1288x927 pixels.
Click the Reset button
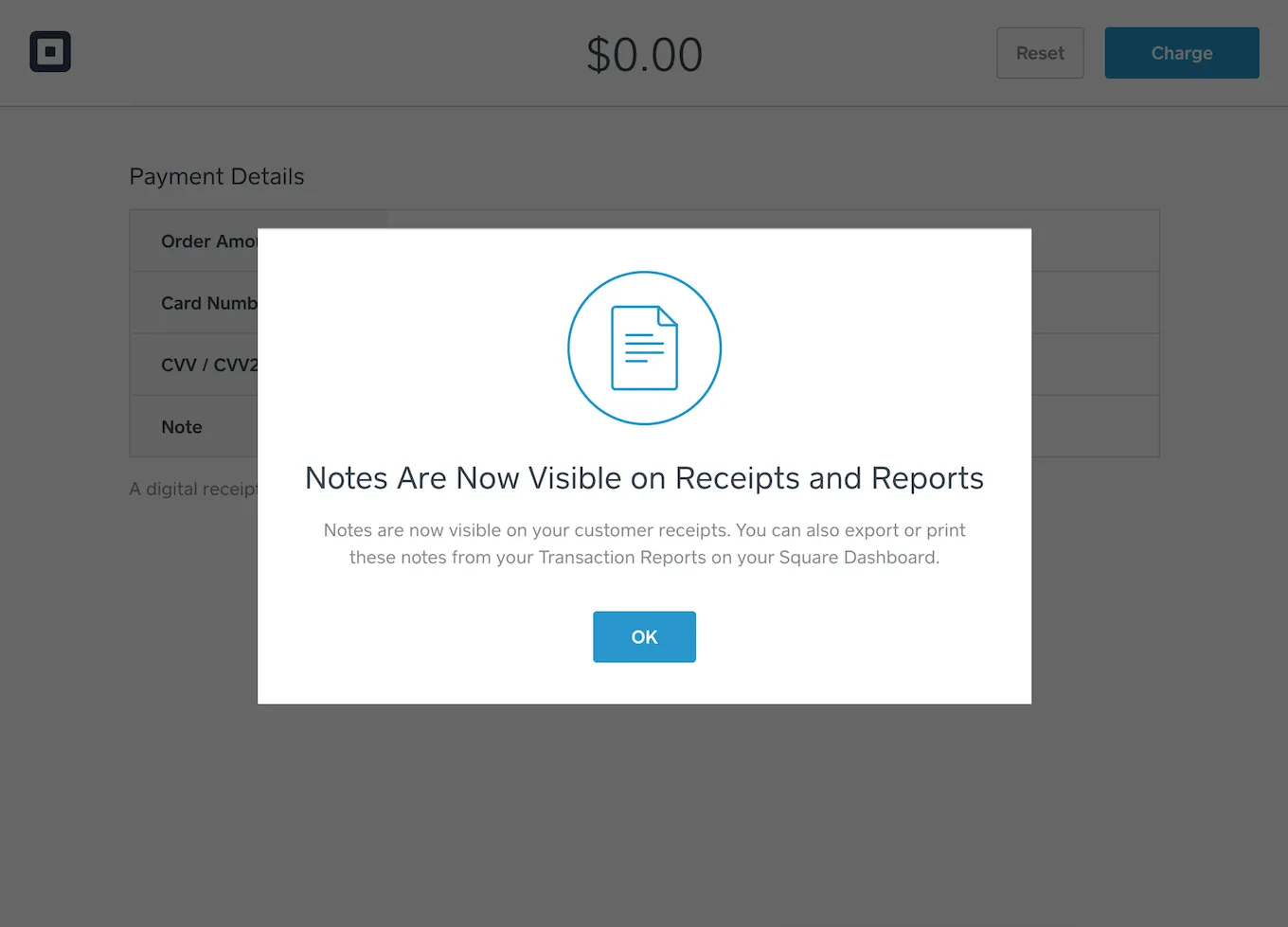coord(1040,53)
